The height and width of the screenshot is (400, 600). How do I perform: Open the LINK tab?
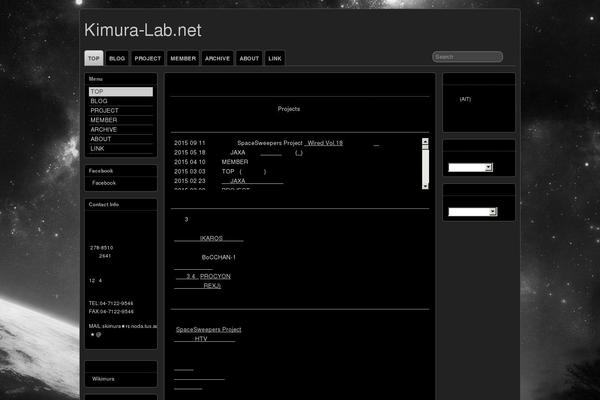[275, 58]
